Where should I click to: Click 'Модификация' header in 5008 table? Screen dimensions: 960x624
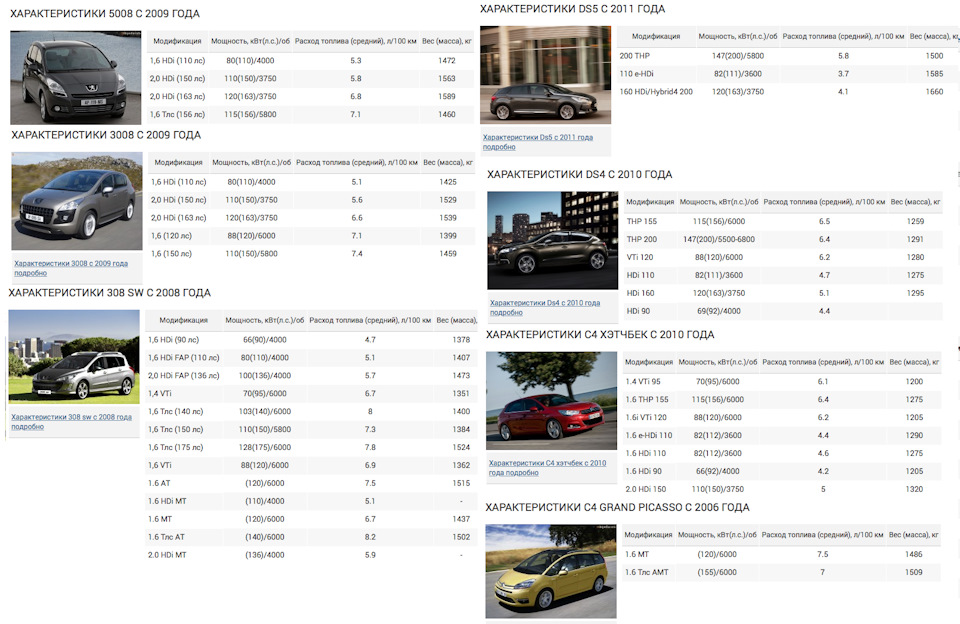(177, 41)
